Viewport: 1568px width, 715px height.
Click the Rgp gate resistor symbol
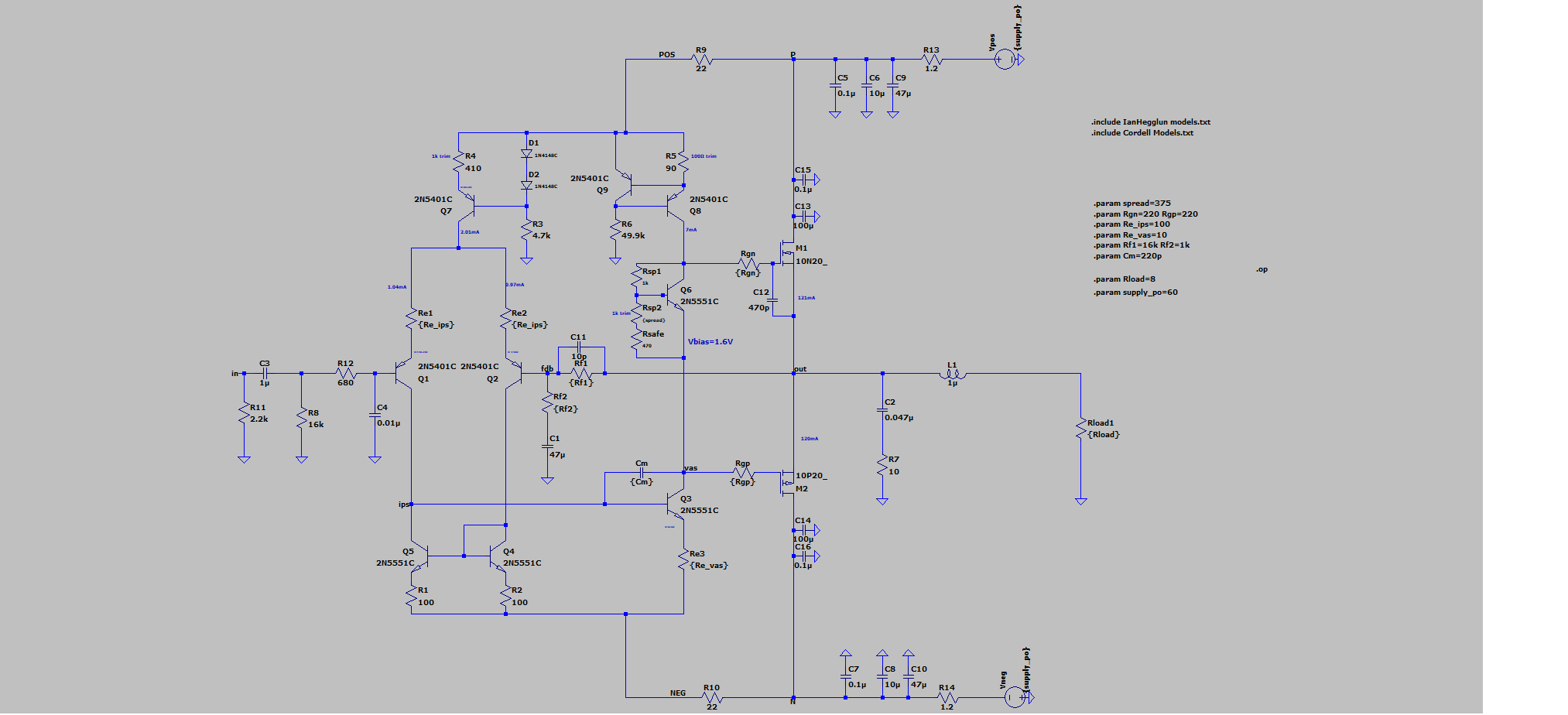pos(743,472)
